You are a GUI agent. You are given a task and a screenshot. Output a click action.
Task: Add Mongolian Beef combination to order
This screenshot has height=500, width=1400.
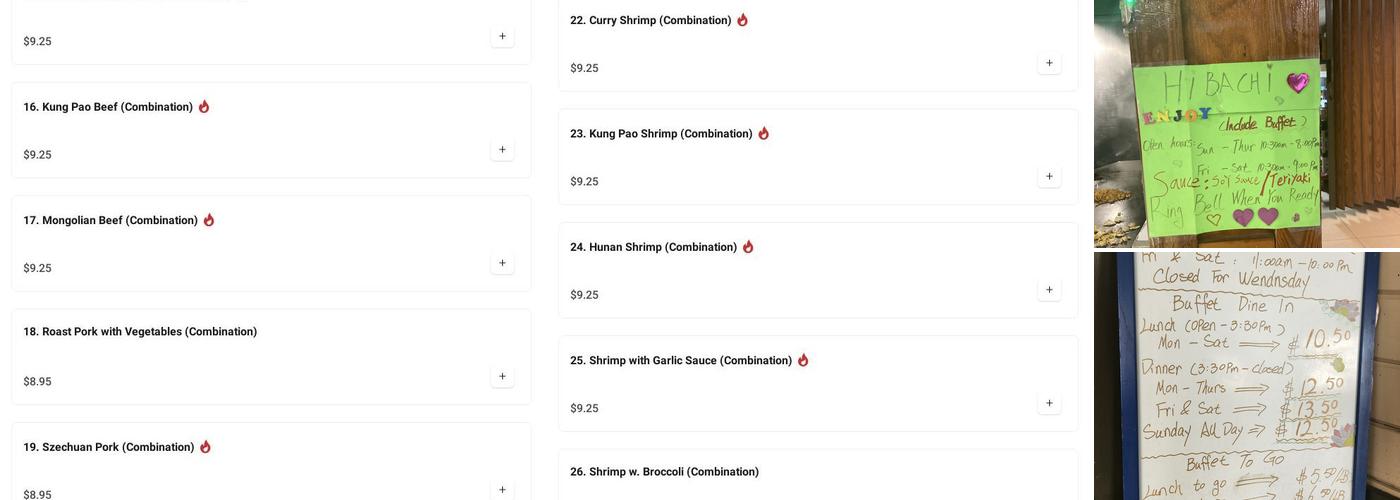[x=502, y=263]
